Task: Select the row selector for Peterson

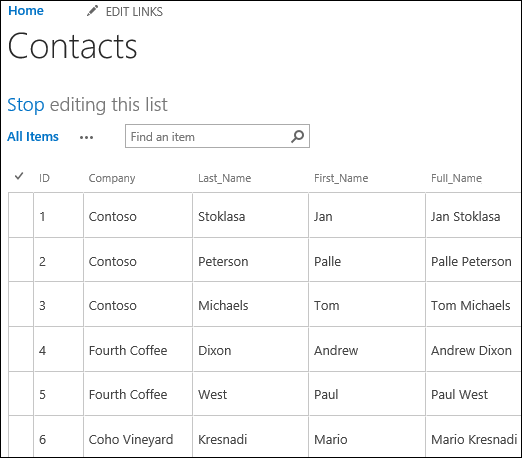Action: tap(21, 260)
